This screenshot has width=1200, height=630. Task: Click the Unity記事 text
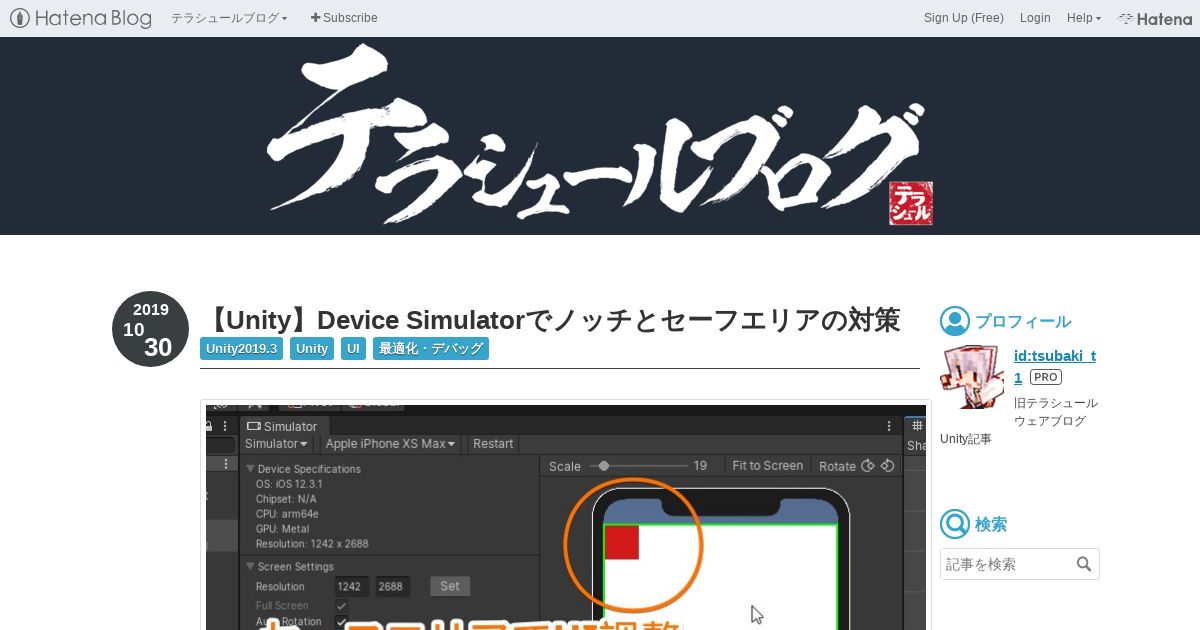coord(965,439)
